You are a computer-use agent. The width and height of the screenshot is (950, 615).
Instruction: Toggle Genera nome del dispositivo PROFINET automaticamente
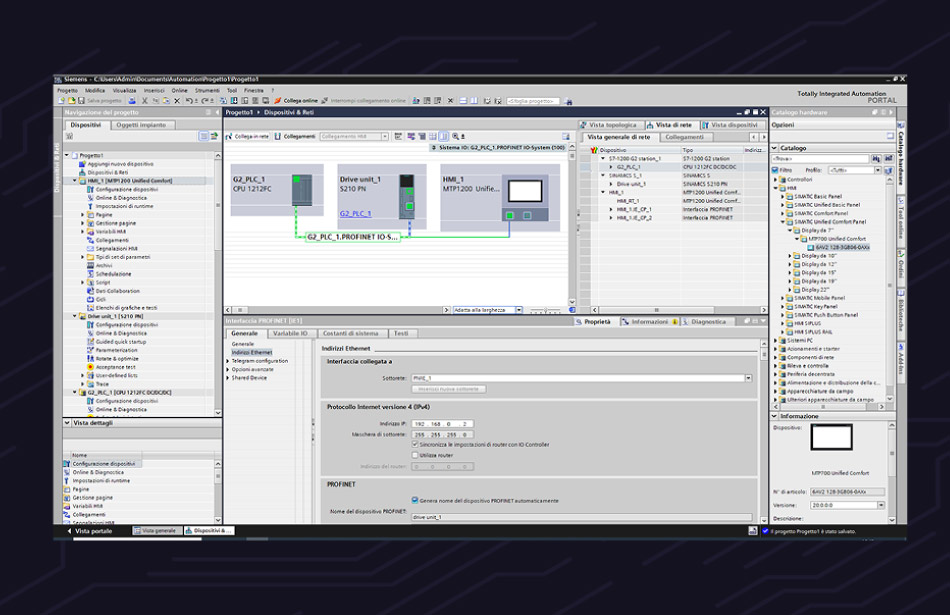[x=415, y=500]
